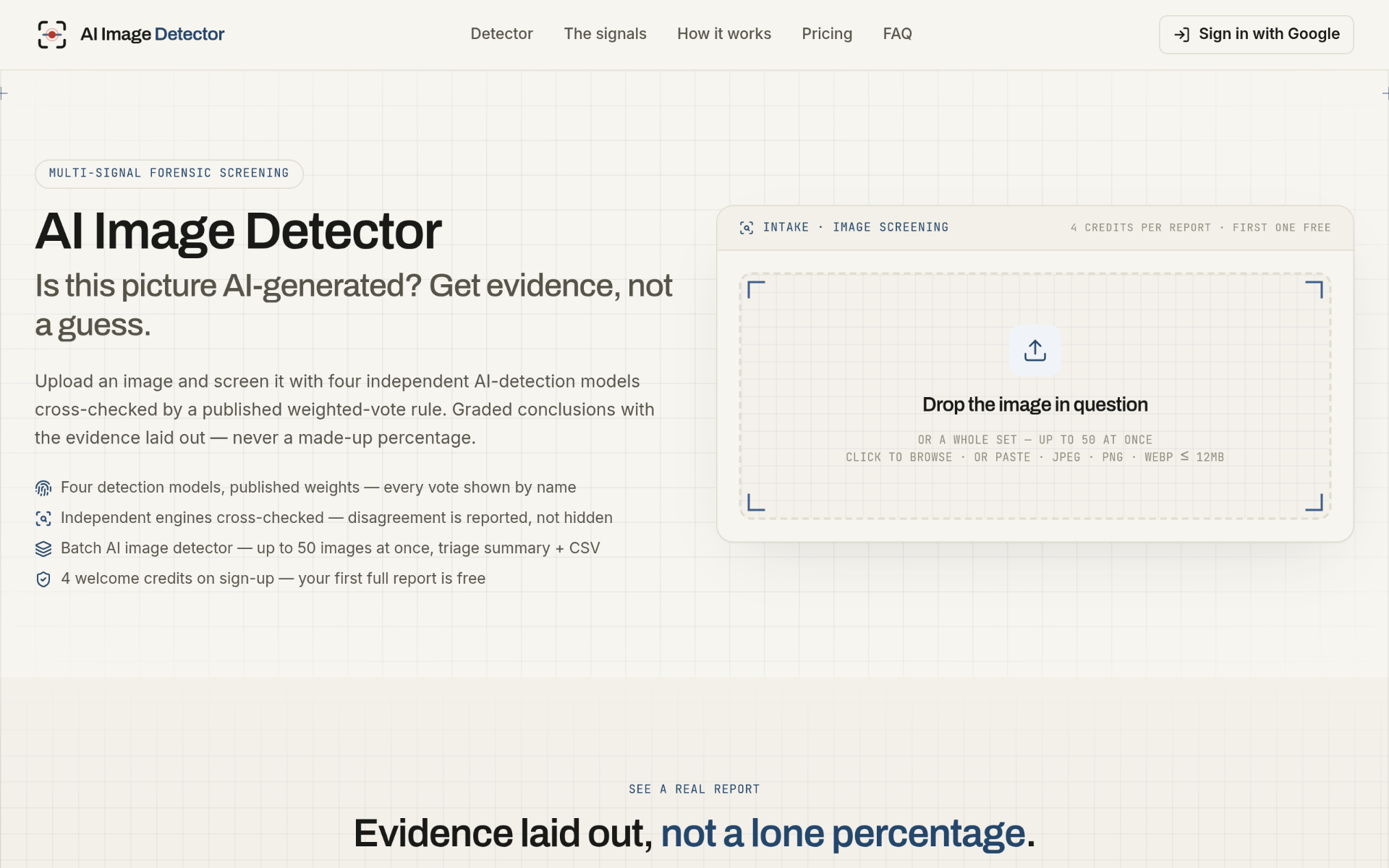Click the scan icon beside Independent engines

coord(43,519)
